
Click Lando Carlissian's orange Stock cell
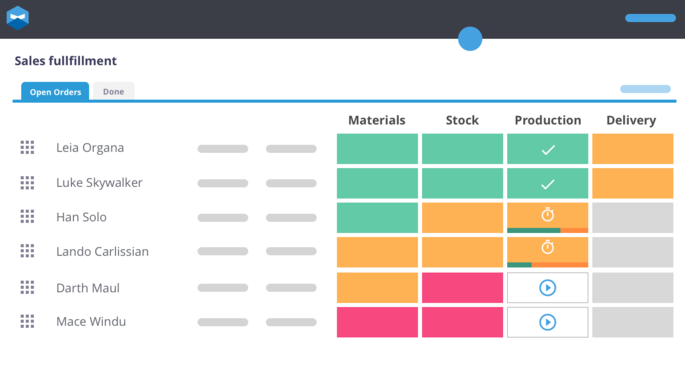(462, 252)
